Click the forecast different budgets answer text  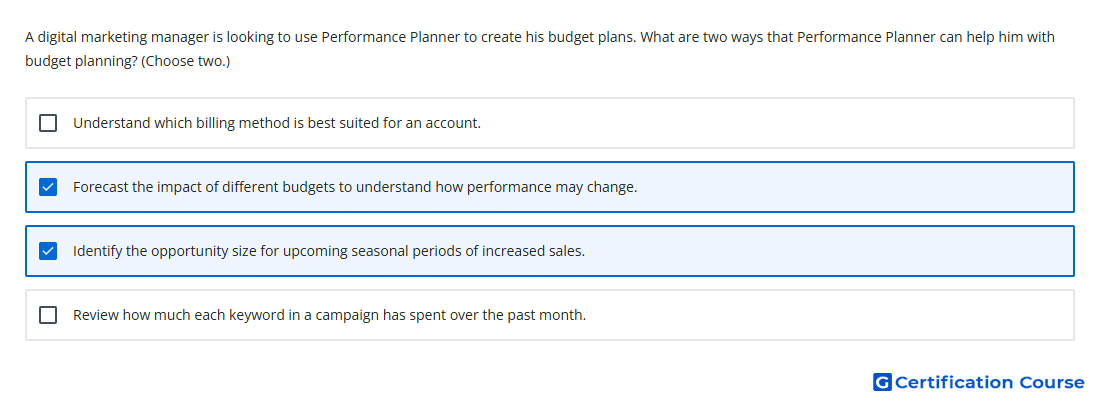click(355, 187)
